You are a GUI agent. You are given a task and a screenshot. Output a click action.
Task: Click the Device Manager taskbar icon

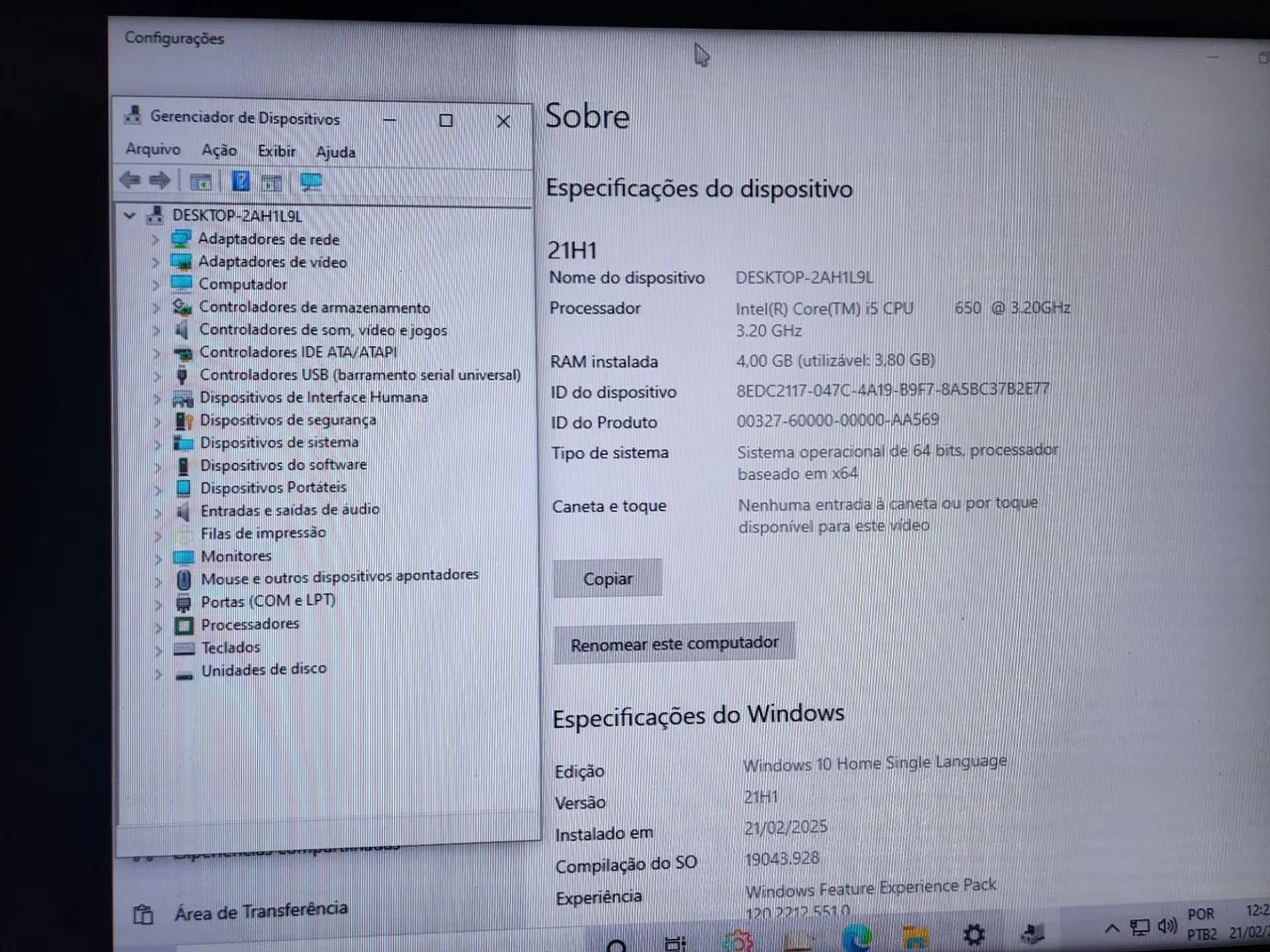click(1032, 933)
